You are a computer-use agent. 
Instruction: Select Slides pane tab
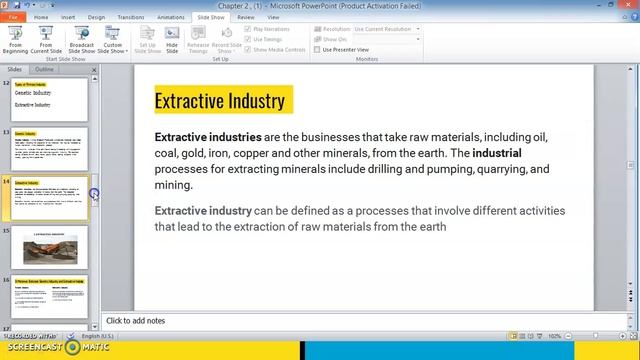click(x=14, y=69)
